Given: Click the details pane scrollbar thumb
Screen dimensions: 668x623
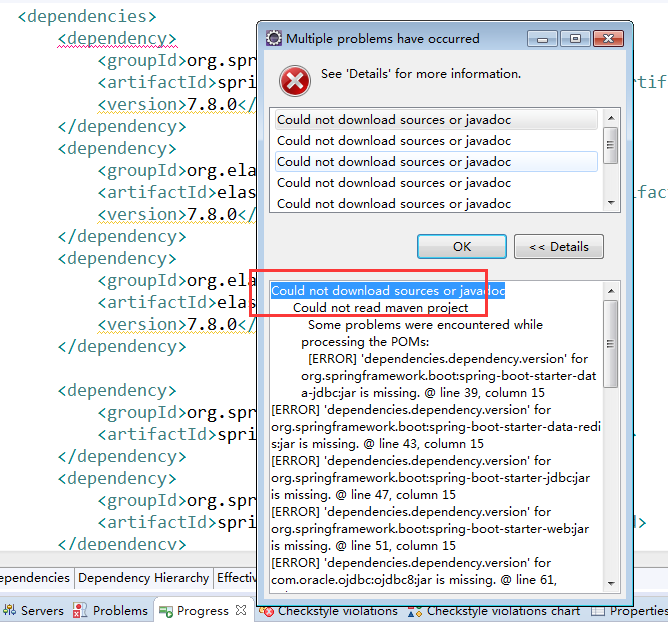Looking at the screenshot, I should click(x=611, y=343).
